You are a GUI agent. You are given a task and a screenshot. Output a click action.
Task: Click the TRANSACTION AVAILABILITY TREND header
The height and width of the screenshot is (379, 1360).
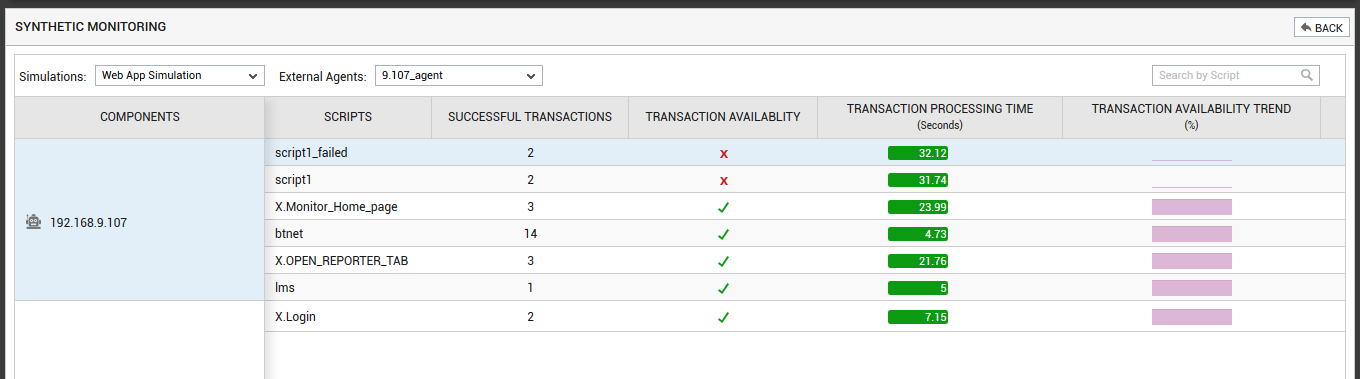1191,117
